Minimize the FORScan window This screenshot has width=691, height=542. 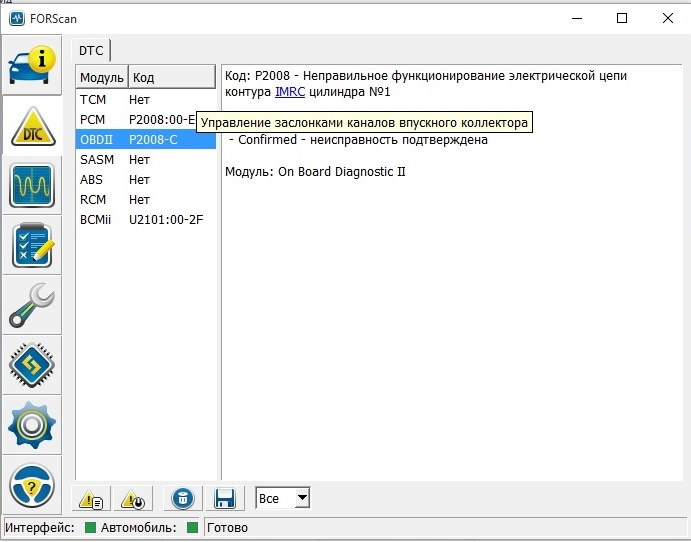[577, 18]
